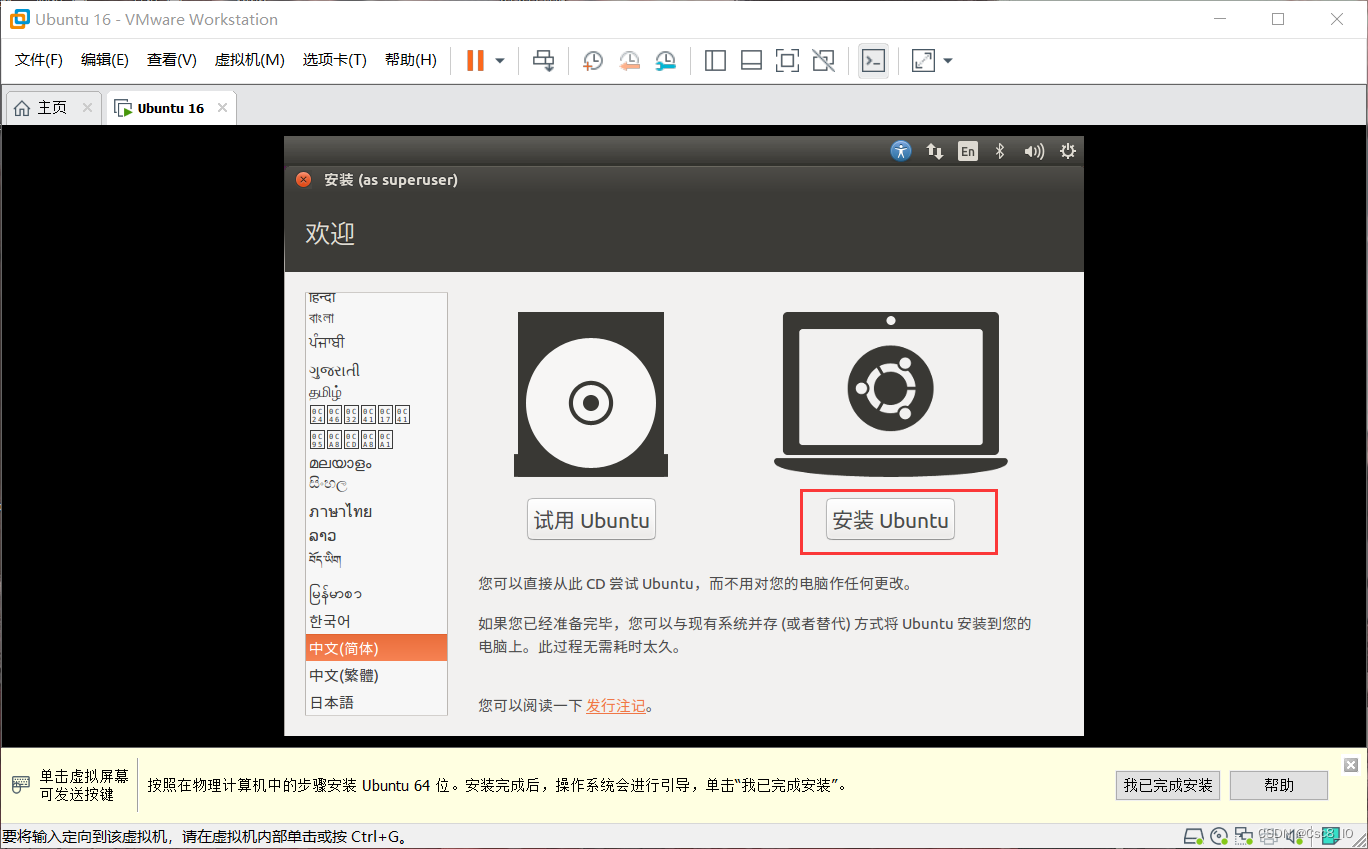The height and width of the screenshot is (849, 1368).
Task: Click the 试用 Ubuntu button
Action: click(591, 520)
